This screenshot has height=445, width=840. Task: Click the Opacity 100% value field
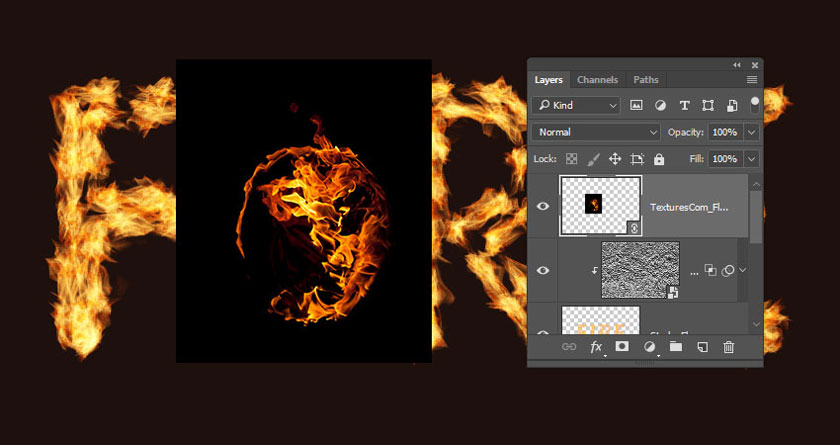point(725,132)
